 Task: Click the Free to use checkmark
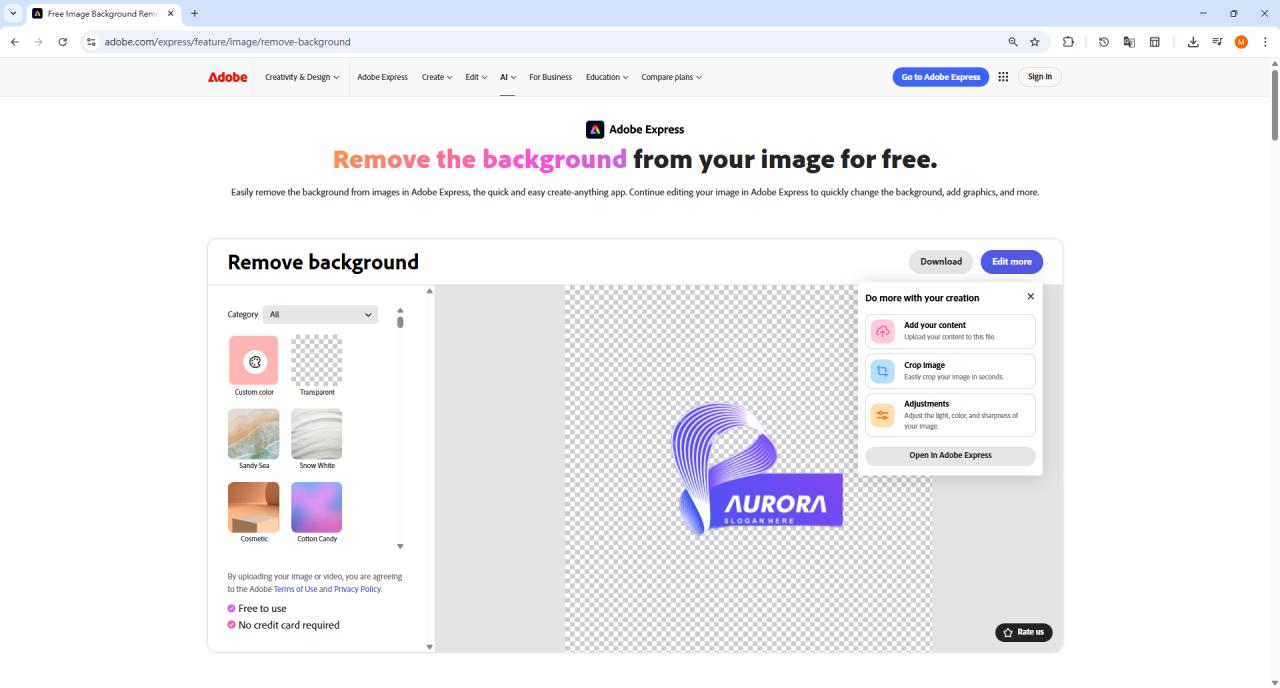(231, 608)
